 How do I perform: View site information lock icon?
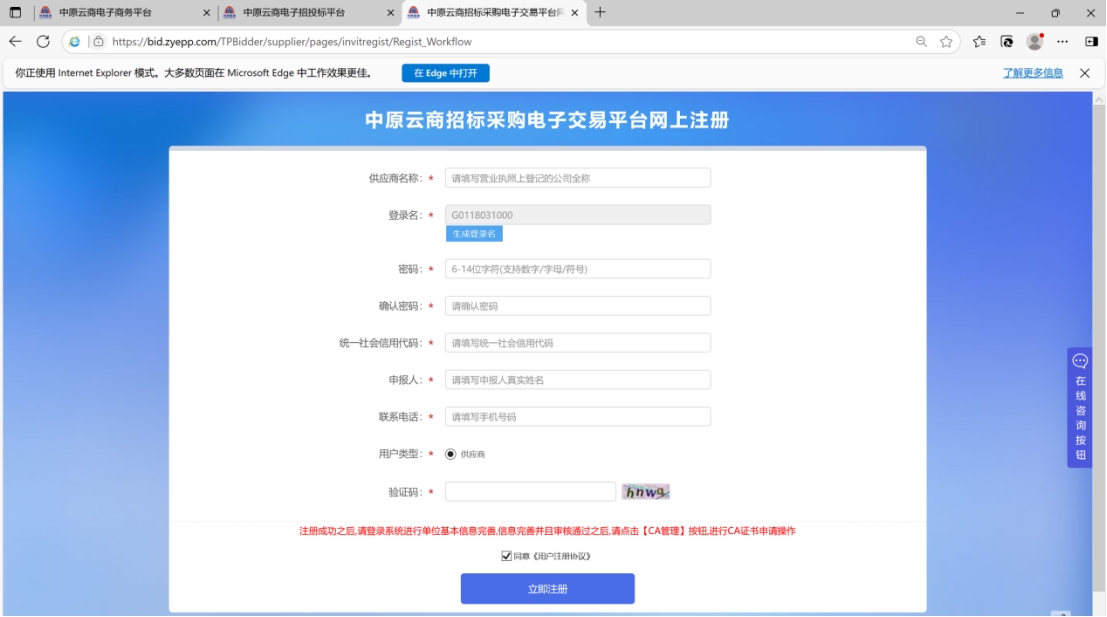[99, 42]
